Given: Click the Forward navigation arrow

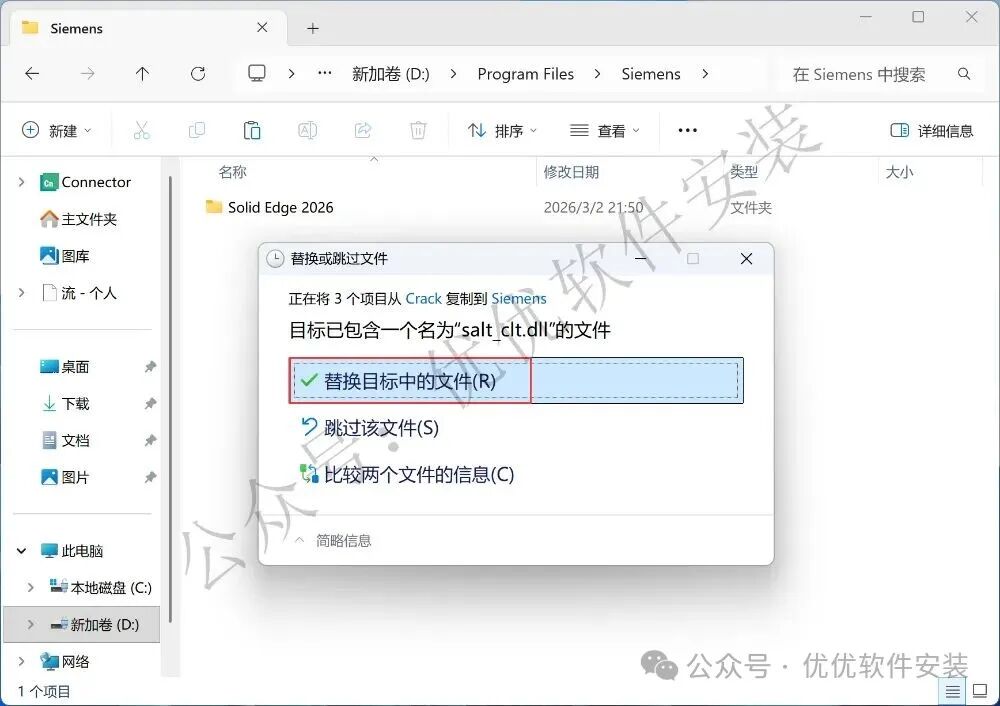Looking at the screenshot, I should 87,74.
